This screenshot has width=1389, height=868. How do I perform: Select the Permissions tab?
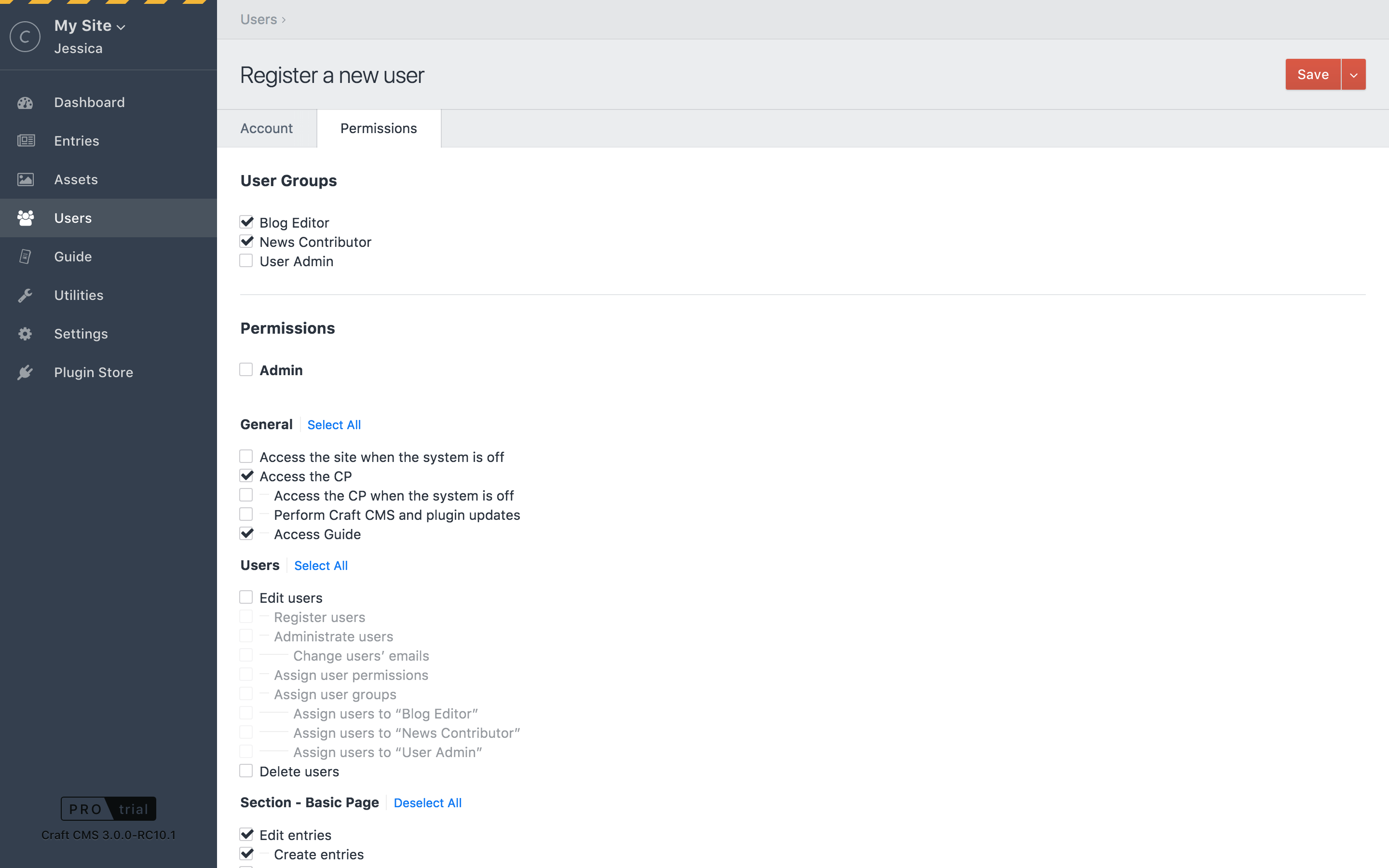click(x=379, y=128)
